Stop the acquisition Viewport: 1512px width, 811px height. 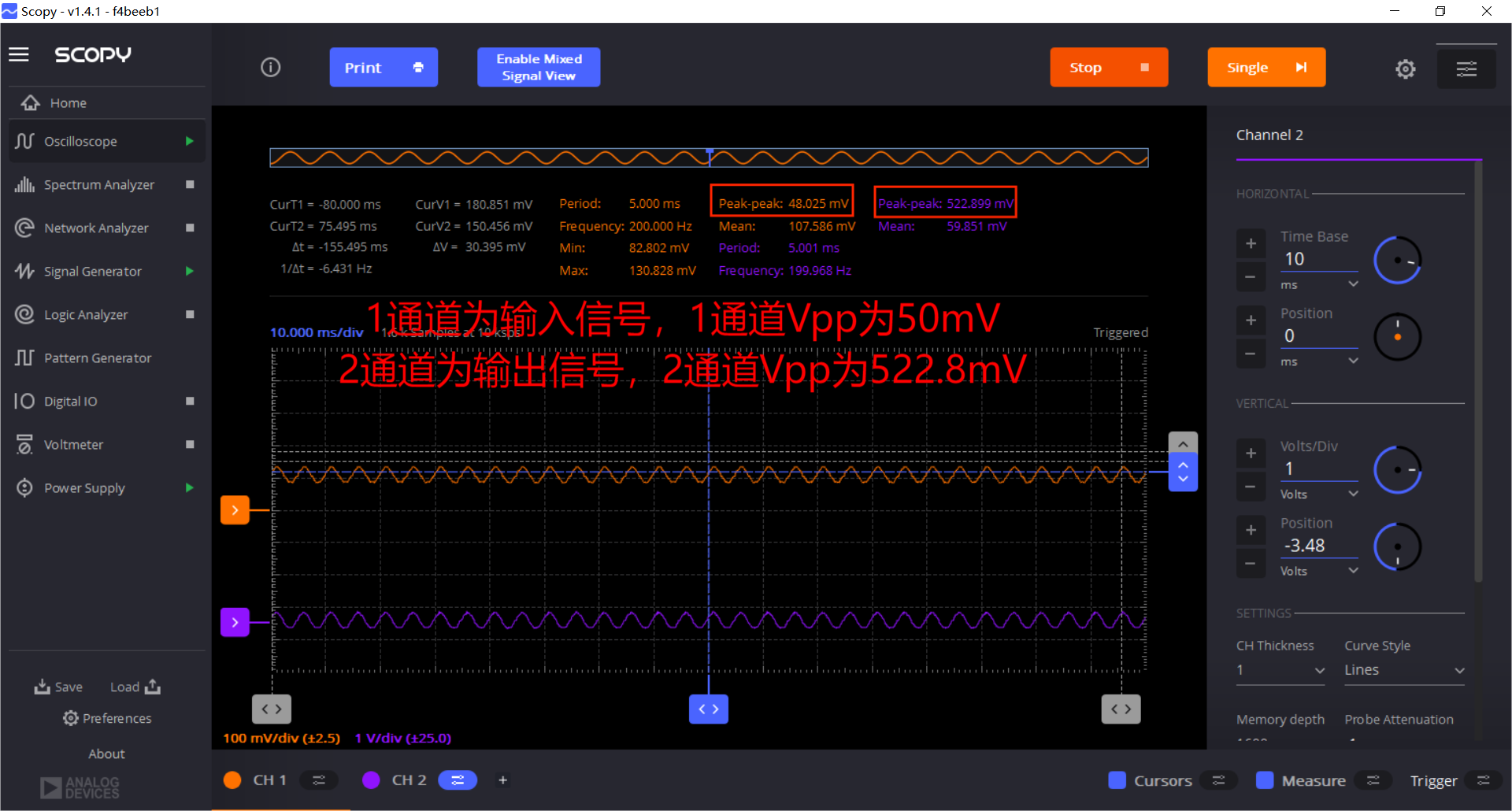tap(1109, 68)
